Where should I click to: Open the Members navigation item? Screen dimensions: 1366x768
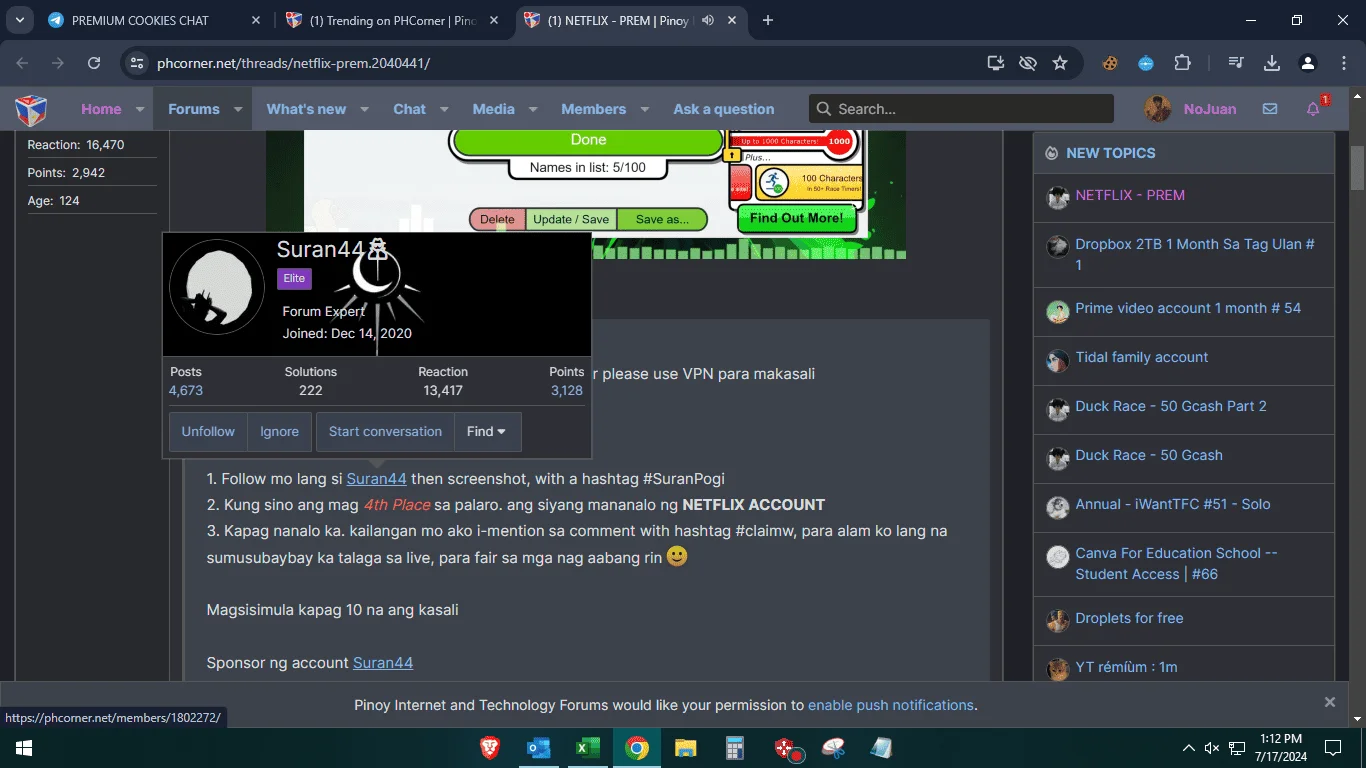pos(593,109)
